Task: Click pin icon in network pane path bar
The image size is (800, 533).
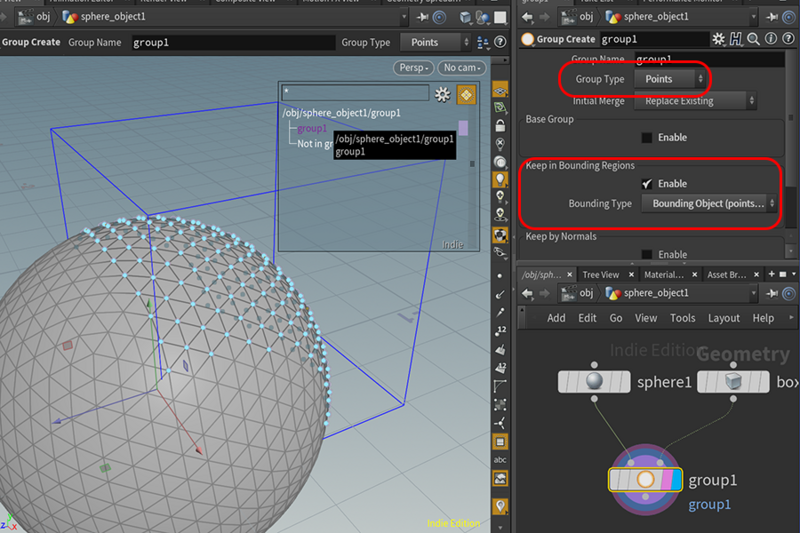Action: (x=772, y=294)
